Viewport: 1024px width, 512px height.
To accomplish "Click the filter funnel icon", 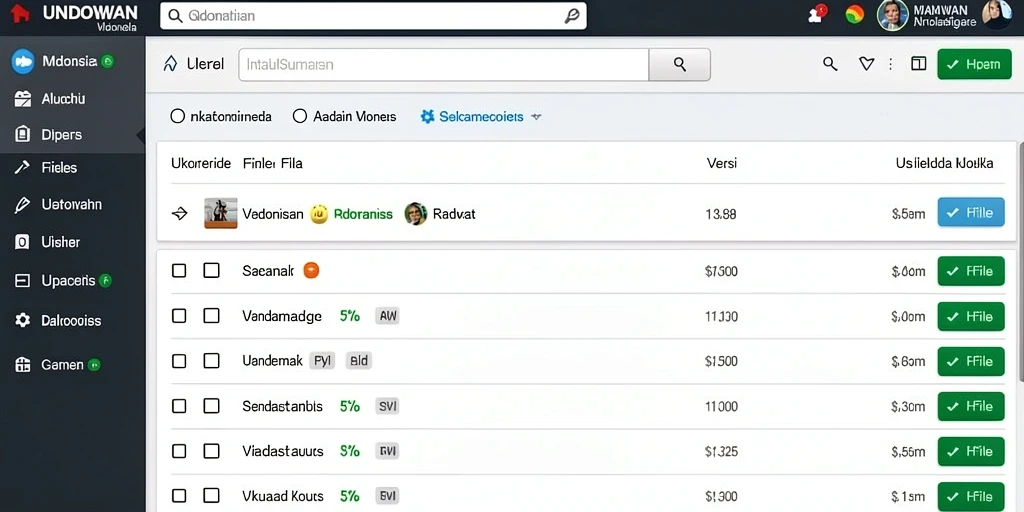I will click(866, 63).
